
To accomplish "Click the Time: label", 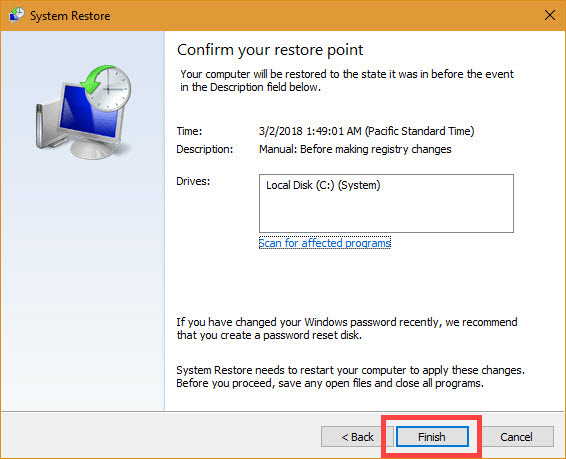I will 189,131.
